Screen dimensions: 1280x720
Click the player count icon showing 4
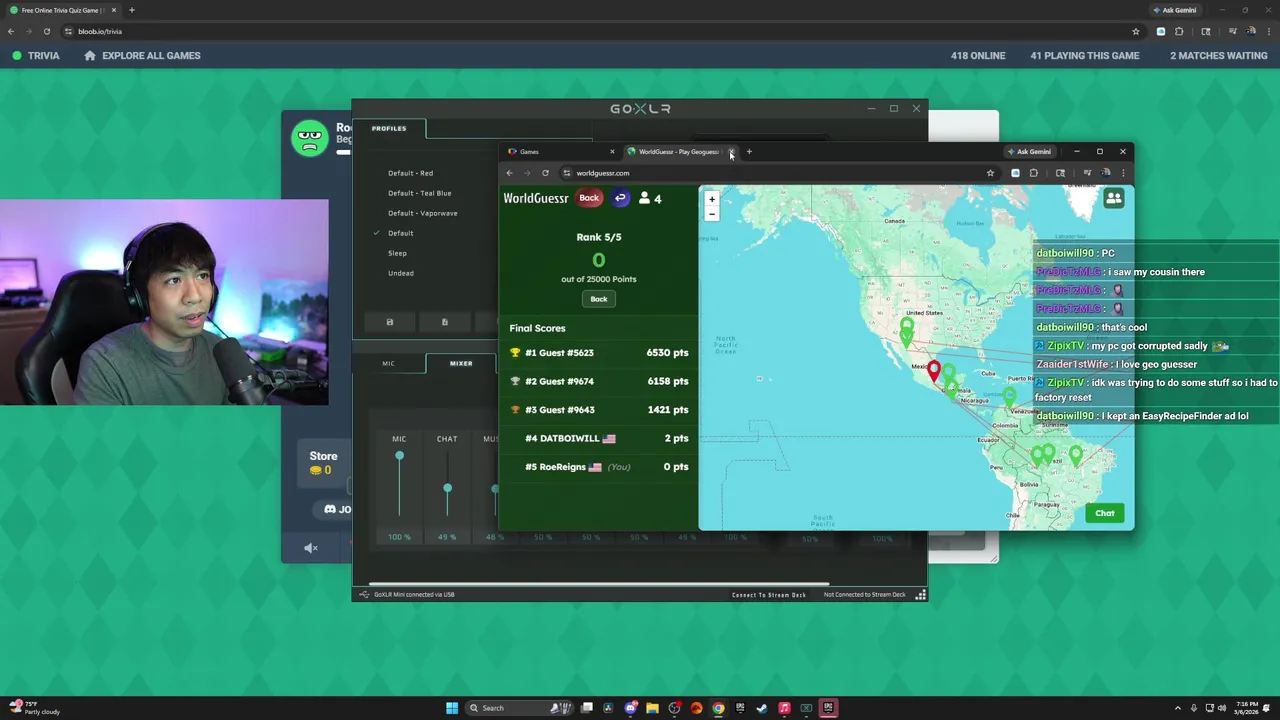pyautogui.click(x=650, y=198)
